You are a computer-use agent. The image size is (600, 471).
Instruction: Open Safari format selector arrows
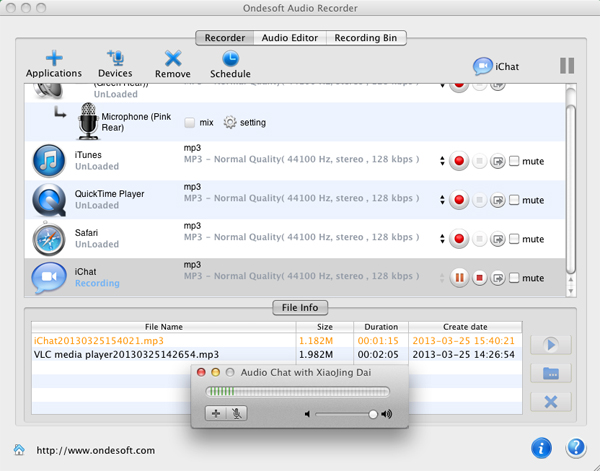tap(441, 239)
